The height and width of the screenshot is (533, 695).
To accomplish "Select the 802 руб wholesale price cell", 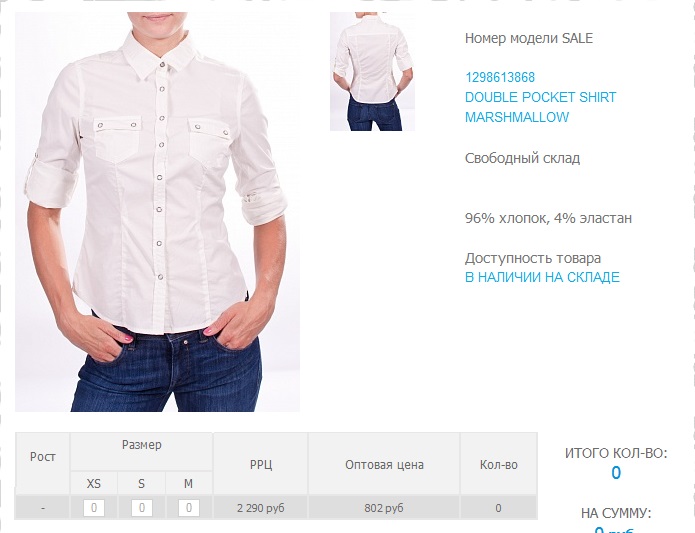I will 384,508.
